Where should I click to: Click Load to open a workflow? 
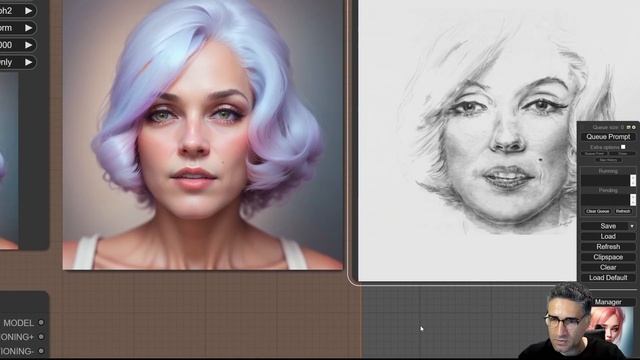pyautogui.click(x=608, y=236)
